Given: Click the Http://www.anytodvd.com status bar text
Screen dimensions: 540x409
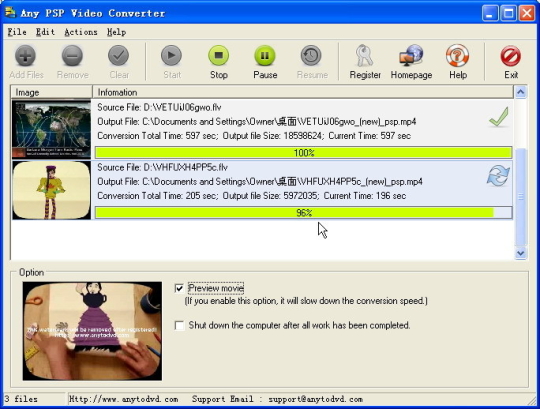Looking at the screenshot, I should [124, 399].
